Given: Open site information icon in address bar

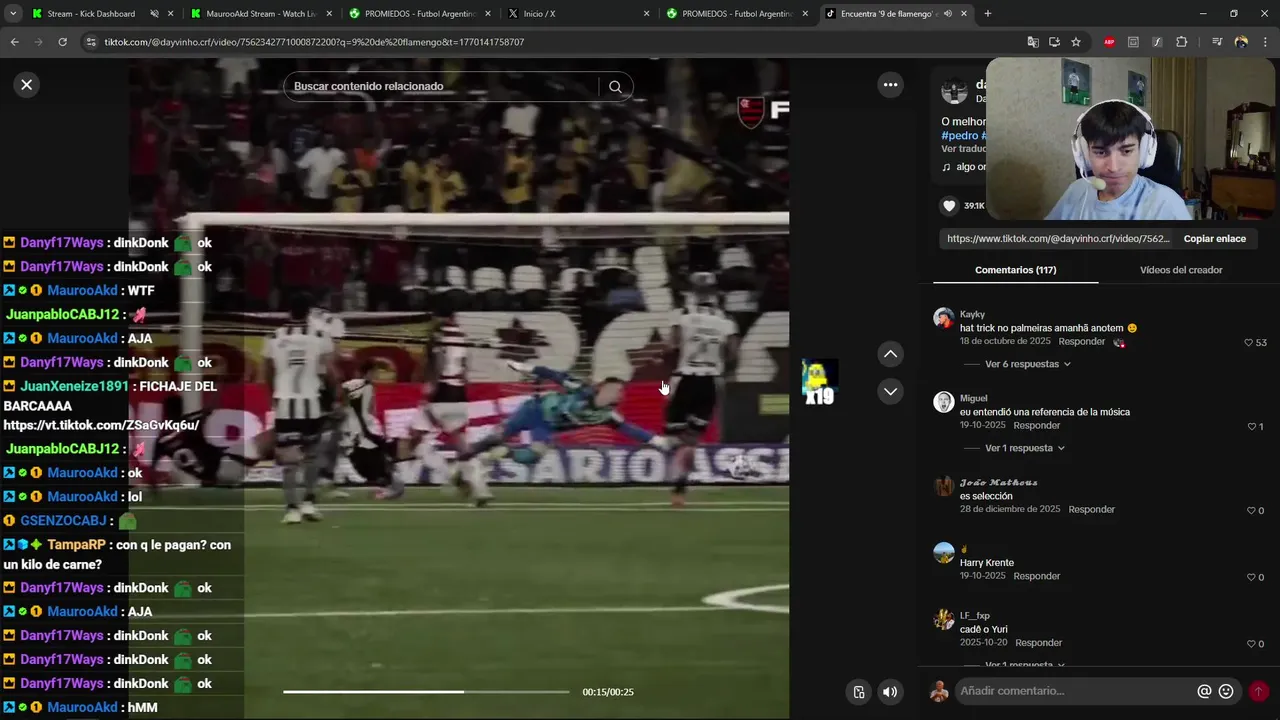Looking at the screenshot, I should point(90,42).
